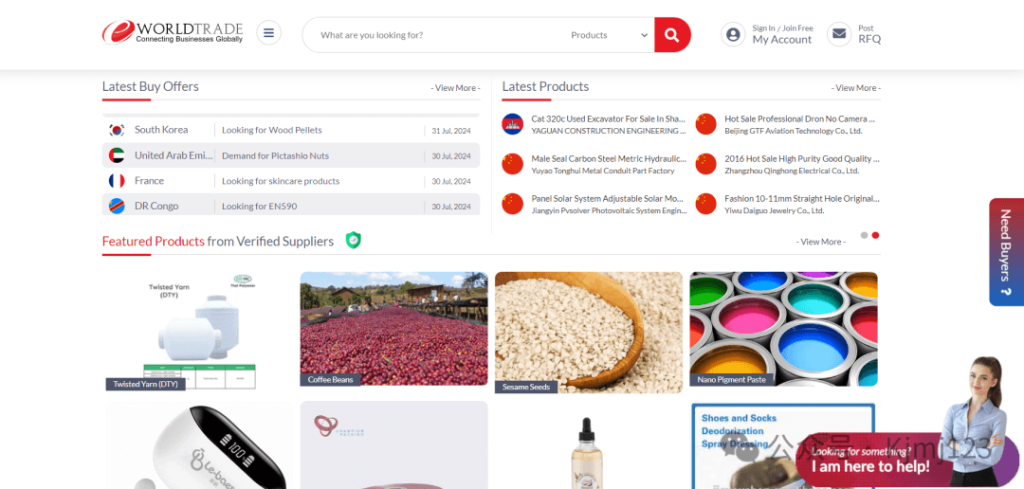Open the dropper bottle product image

pos(586,450)
